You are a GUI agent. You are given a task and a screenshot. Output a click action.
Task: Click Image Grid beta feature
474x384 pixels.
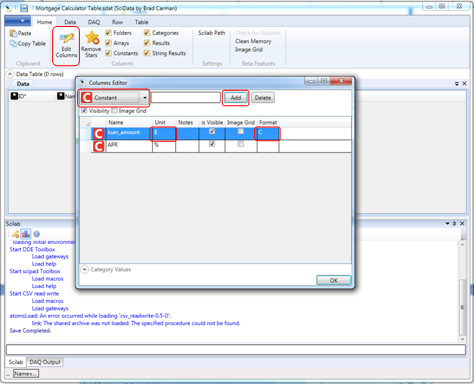point(249,50)
